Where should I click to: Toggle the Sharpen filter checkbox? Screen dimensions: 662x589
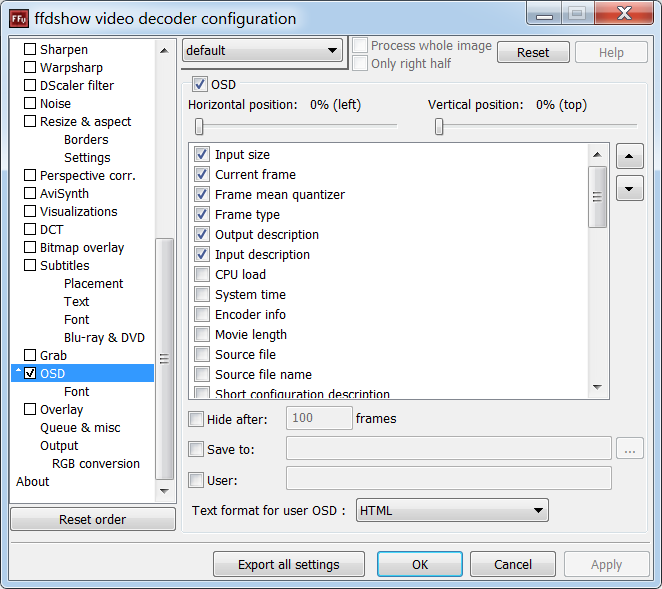(30, 49)
